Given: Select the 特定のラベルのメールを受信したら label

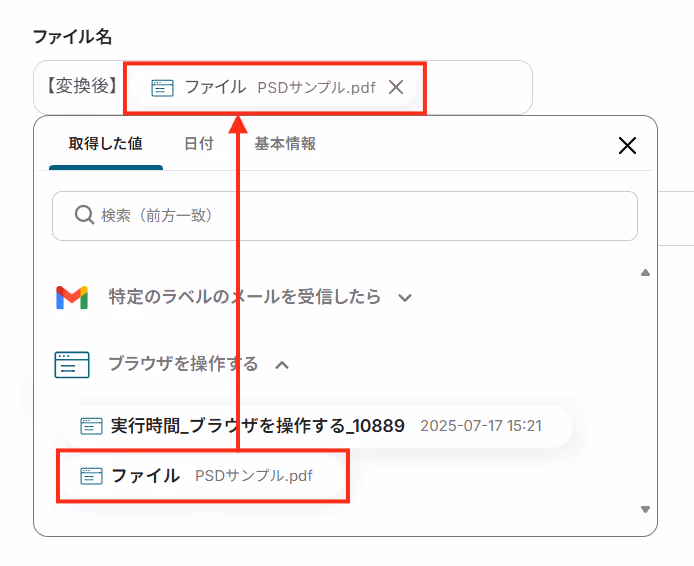Looking at the screenshot, I should 245,296.
